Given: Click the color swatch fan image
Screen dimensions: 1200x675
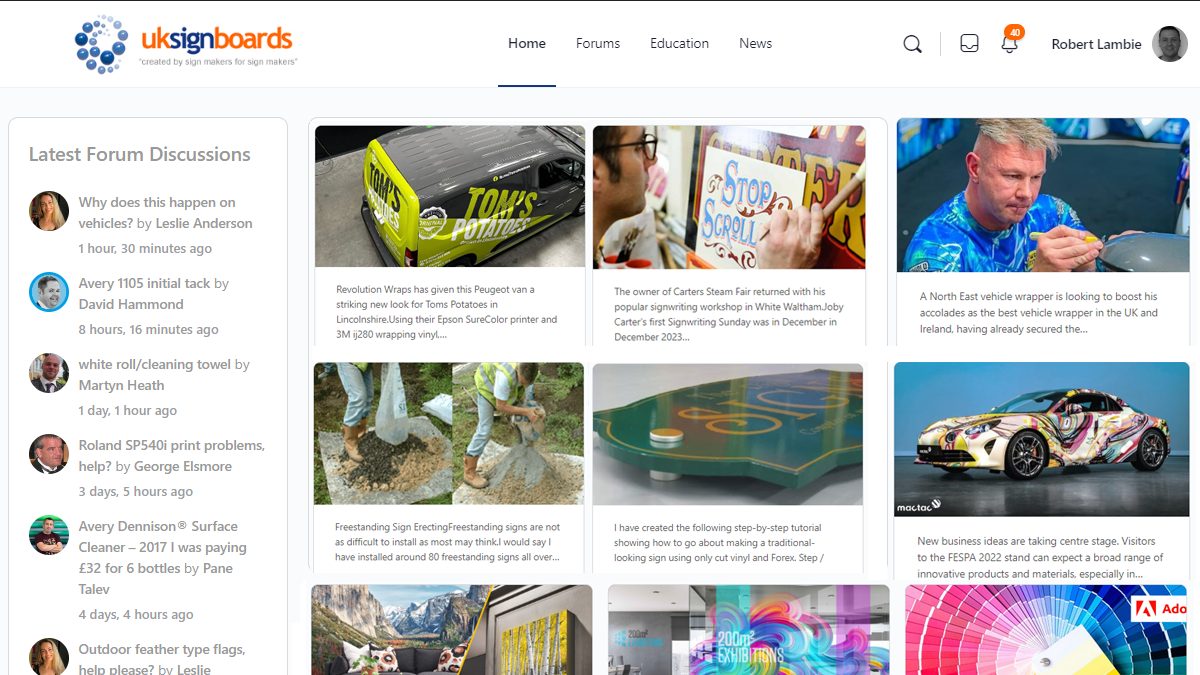Looking at the screenshot, I should (1046, 630).
